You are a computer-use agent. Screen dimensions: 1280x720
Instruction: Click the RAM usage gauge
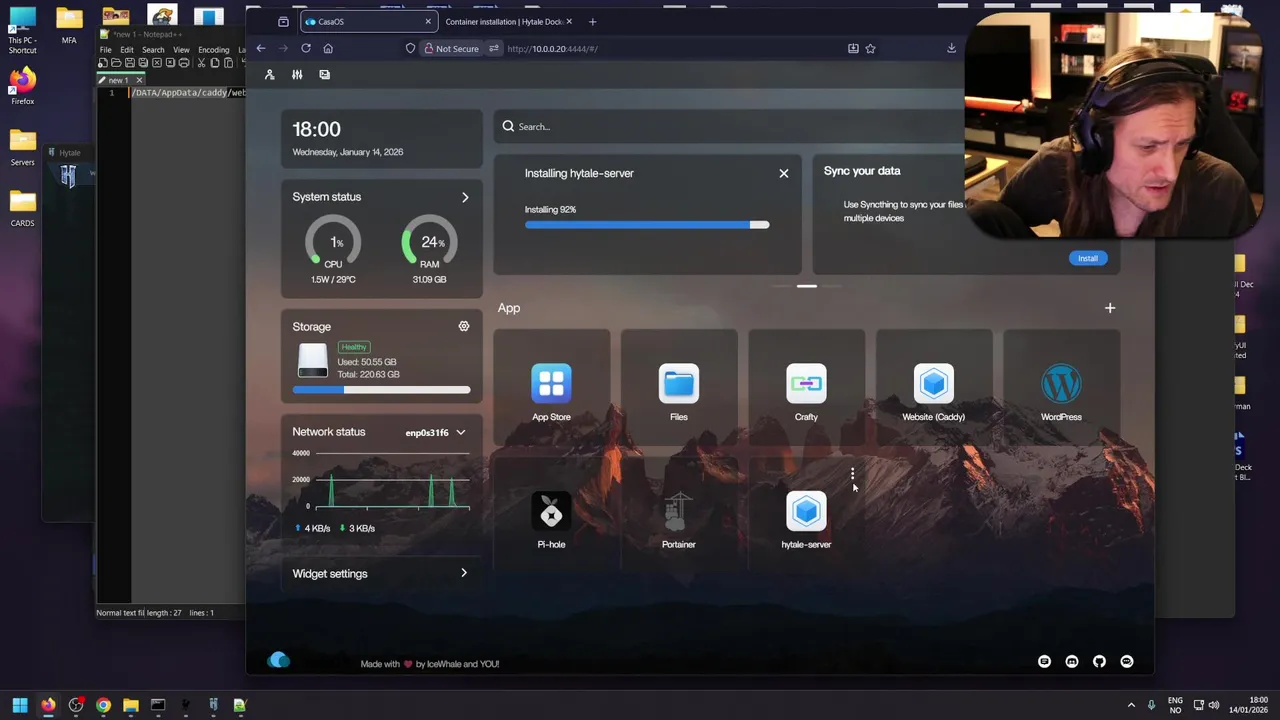429,244
